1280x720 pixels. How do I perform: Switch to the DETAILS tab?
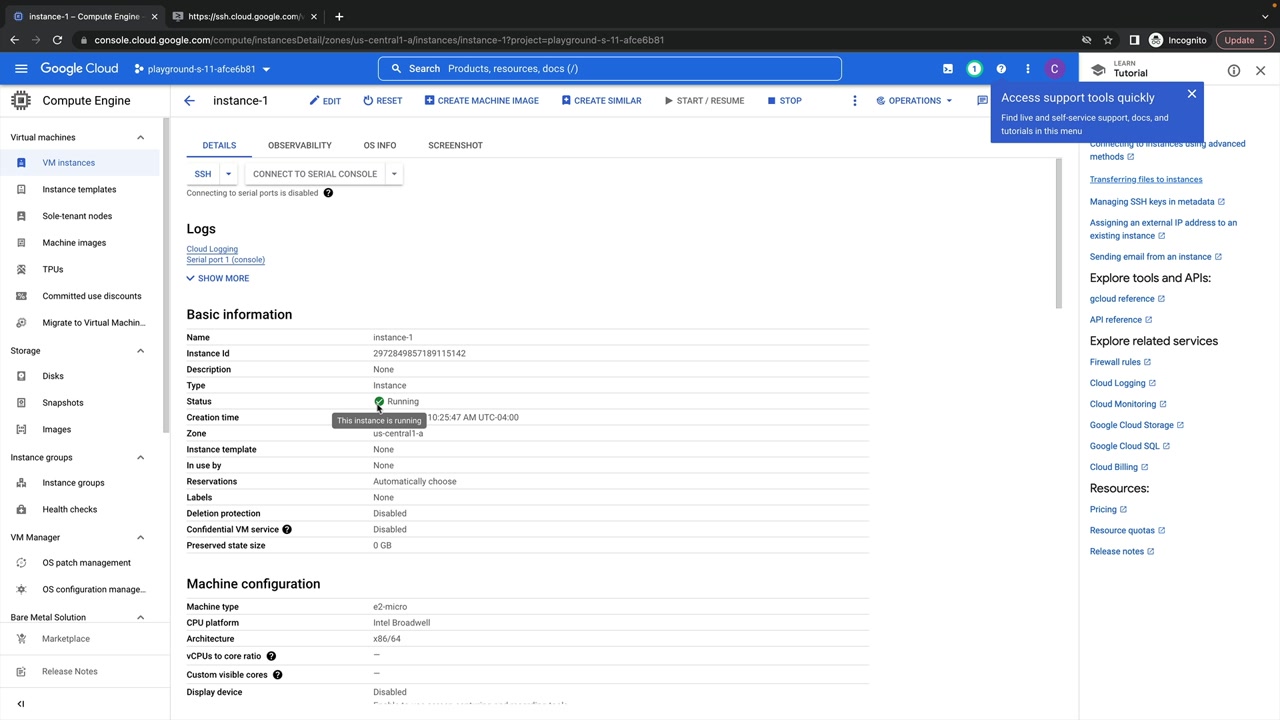[219, 146]
